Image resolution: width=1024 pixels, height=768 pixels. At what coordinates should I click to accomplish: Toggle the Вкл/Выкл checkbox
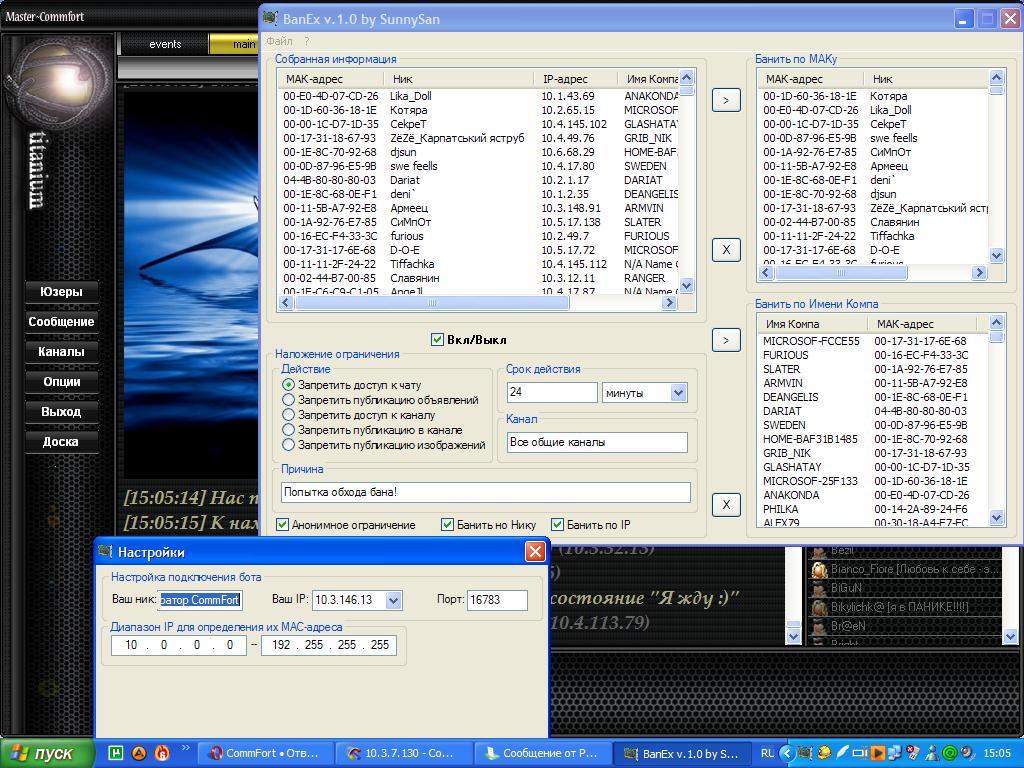[437, 340]
